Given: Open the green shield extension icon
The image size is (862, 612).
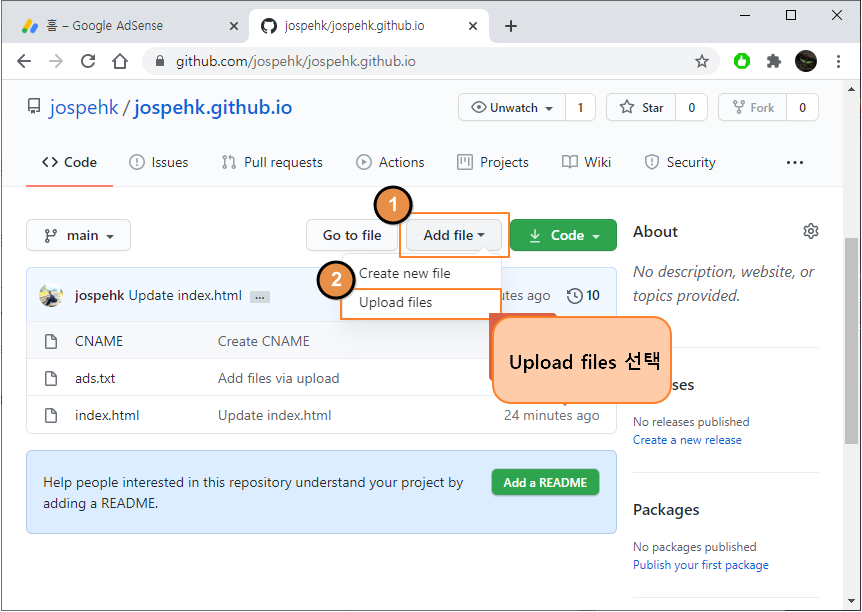Looking at the screenshot, I should click(x=742, y=61).
